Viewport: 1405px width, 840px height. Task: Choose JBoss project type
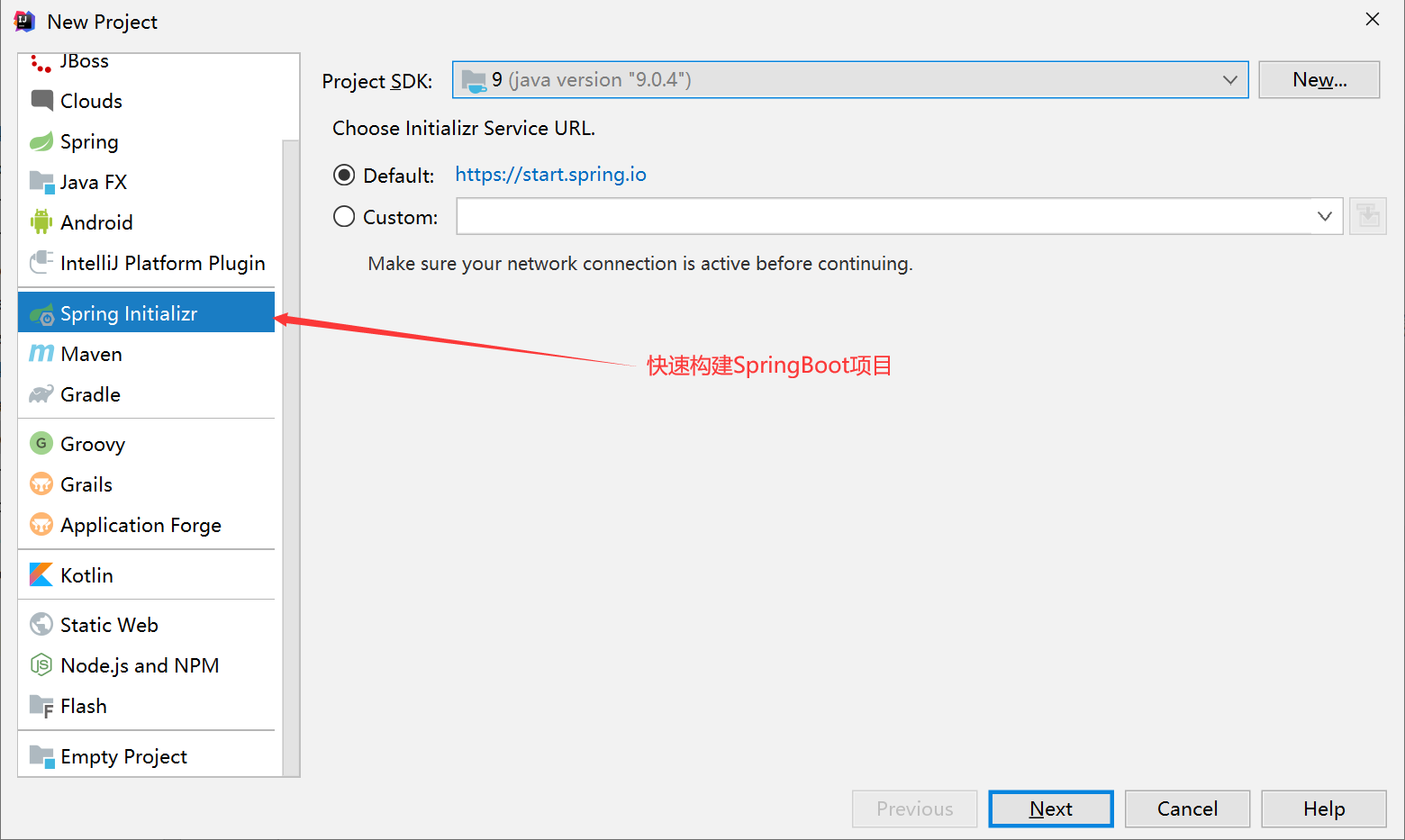(x=146, y=62)
